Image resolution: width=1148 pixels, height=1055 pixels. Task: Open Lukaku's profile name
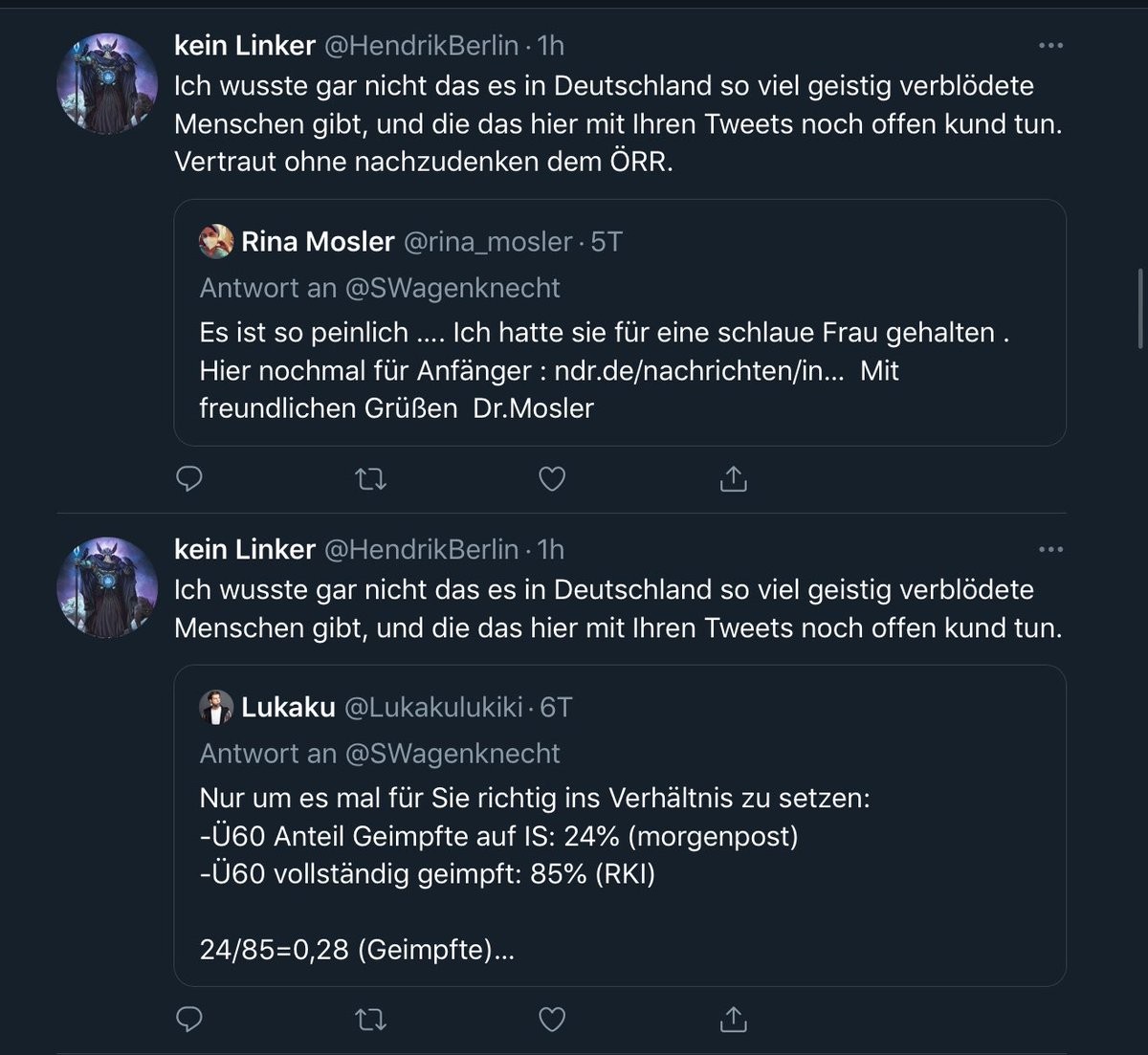coord(288,708)
